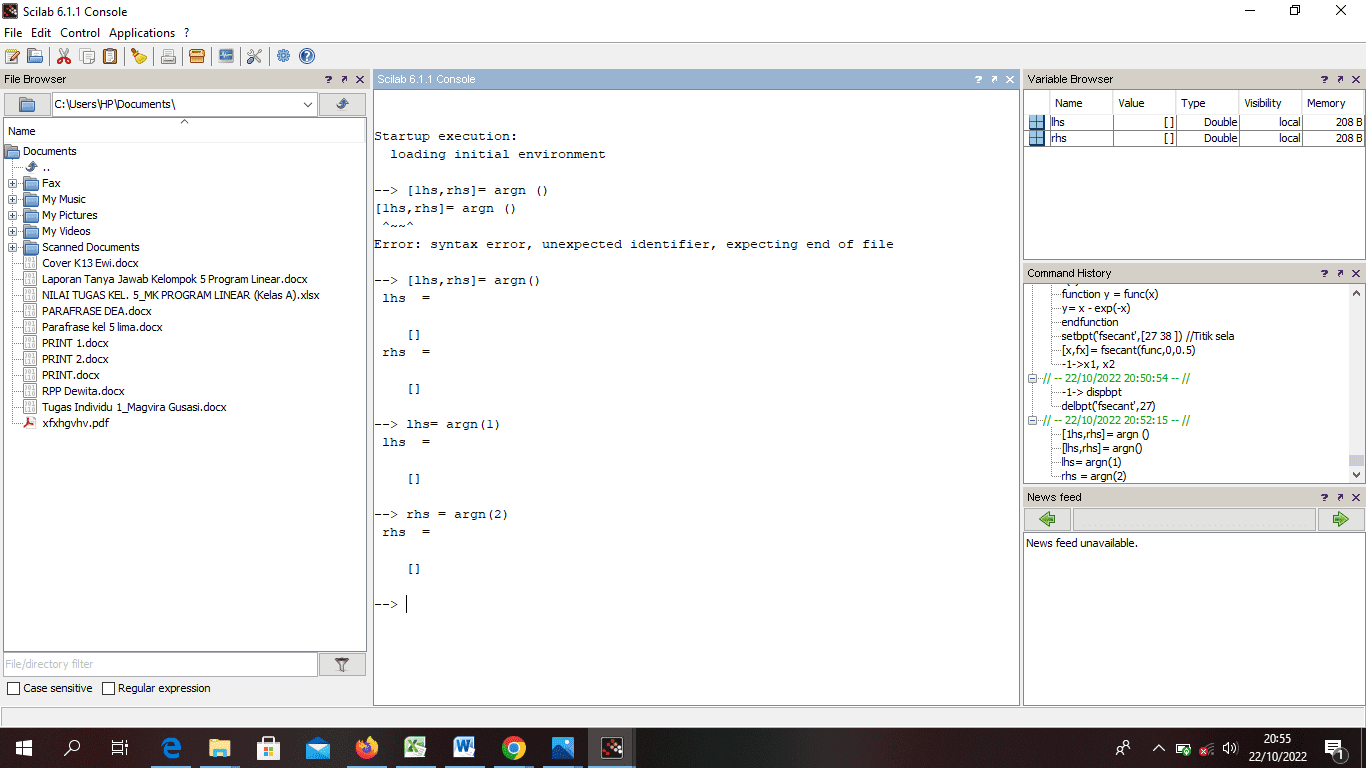This screenshot has width=1366, height=768.
Task: Undock the Variable Browser panel
Action: pyautogui.click(x=1340, y=79)
